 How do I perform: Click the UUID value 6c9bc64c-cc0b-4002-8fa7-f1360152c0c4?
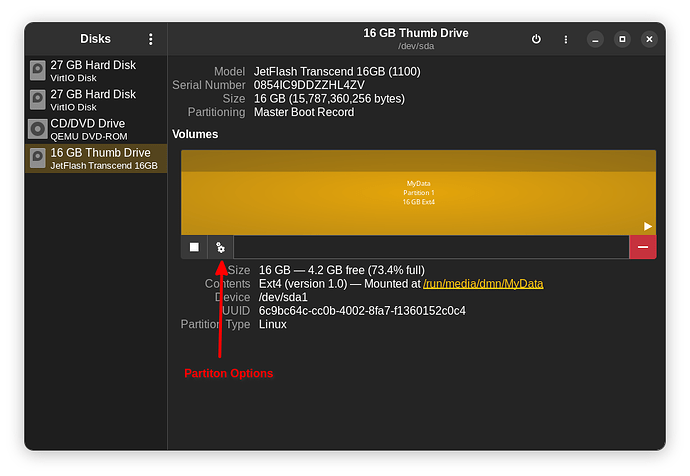[x=362, y=311]
